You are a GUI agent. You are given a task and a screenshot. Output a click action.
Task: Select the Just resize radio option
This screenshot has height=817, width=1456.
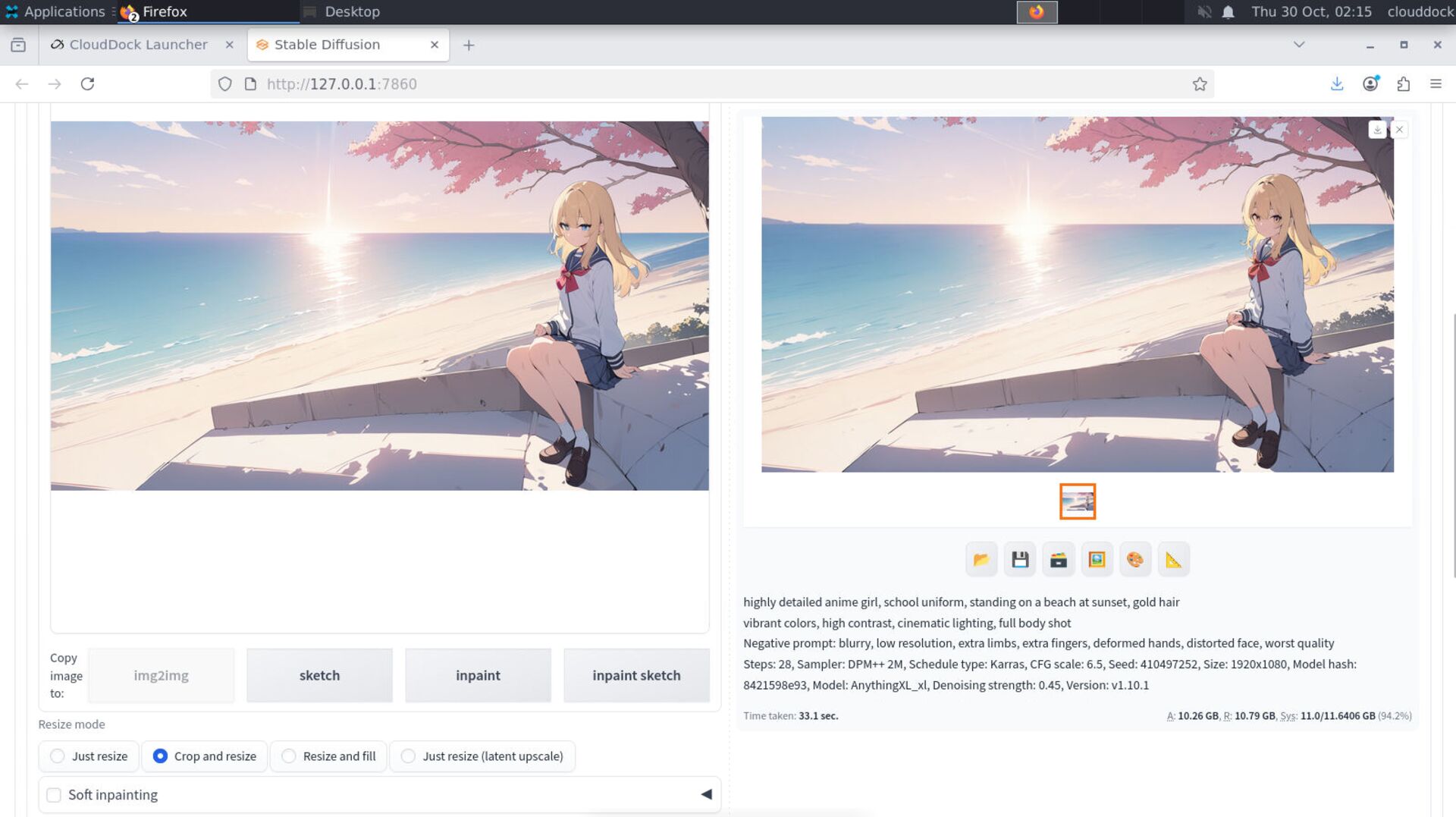point(58,756)
